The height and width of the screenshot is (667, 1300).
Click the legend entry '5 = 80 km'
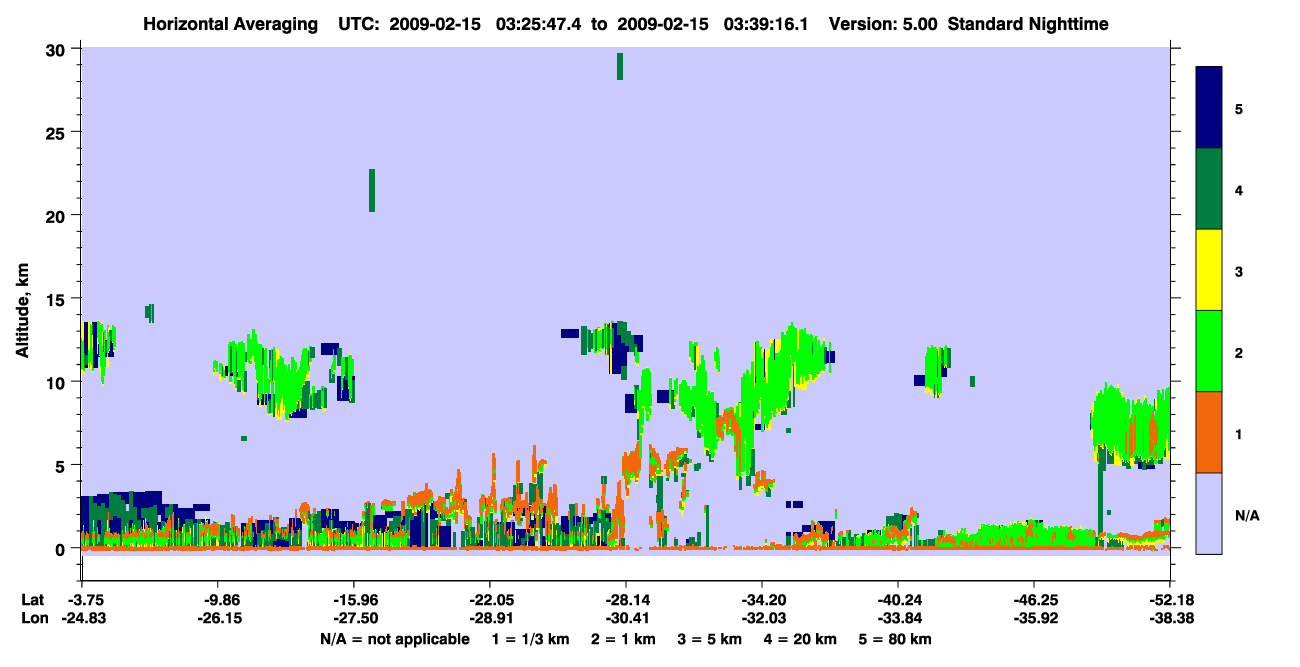894,639
